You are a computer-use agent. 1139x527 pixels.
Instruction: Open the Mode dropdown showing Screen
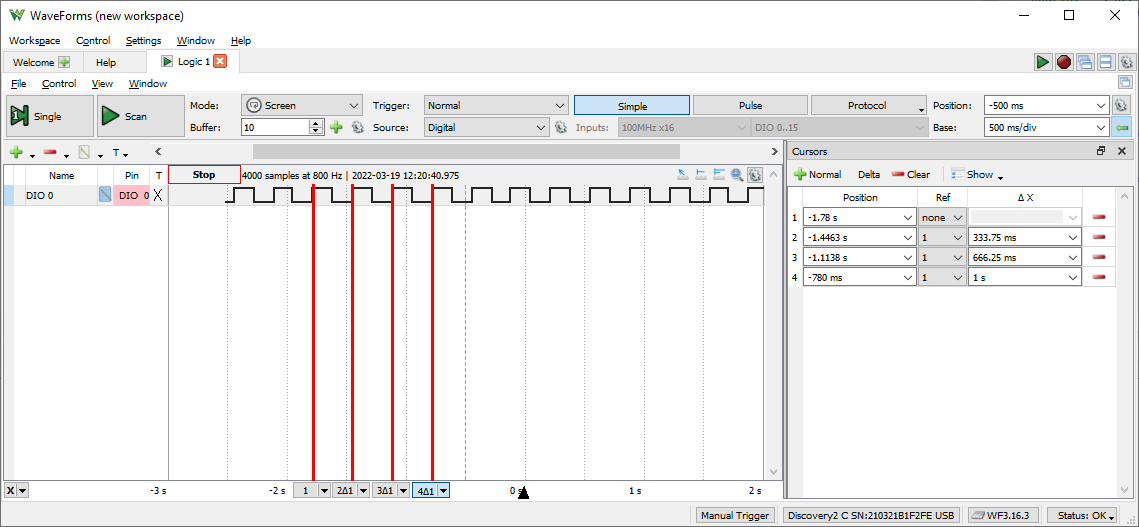tap(302, 105)
